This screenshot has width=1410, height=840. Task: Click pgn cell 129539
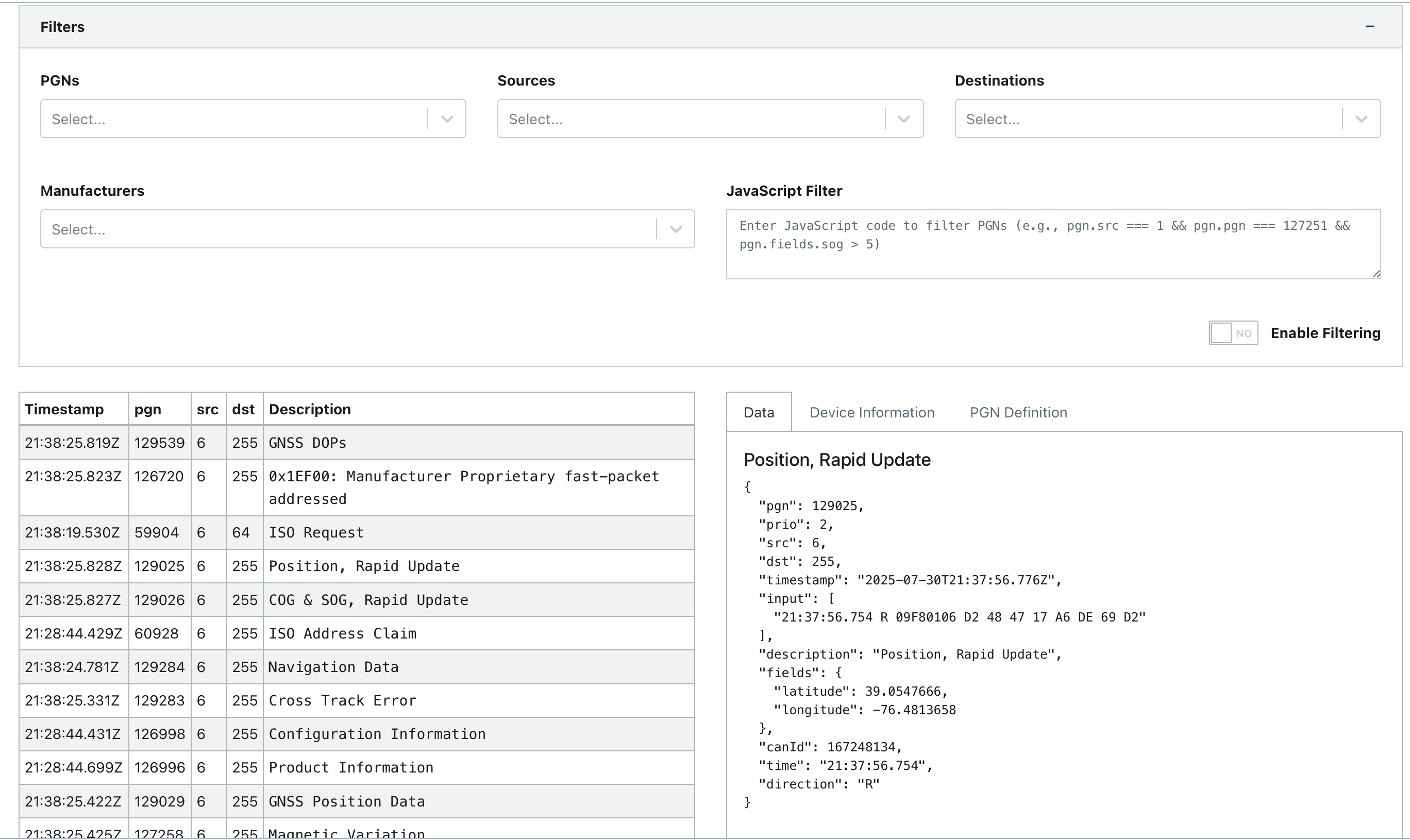tap(159, 443)
